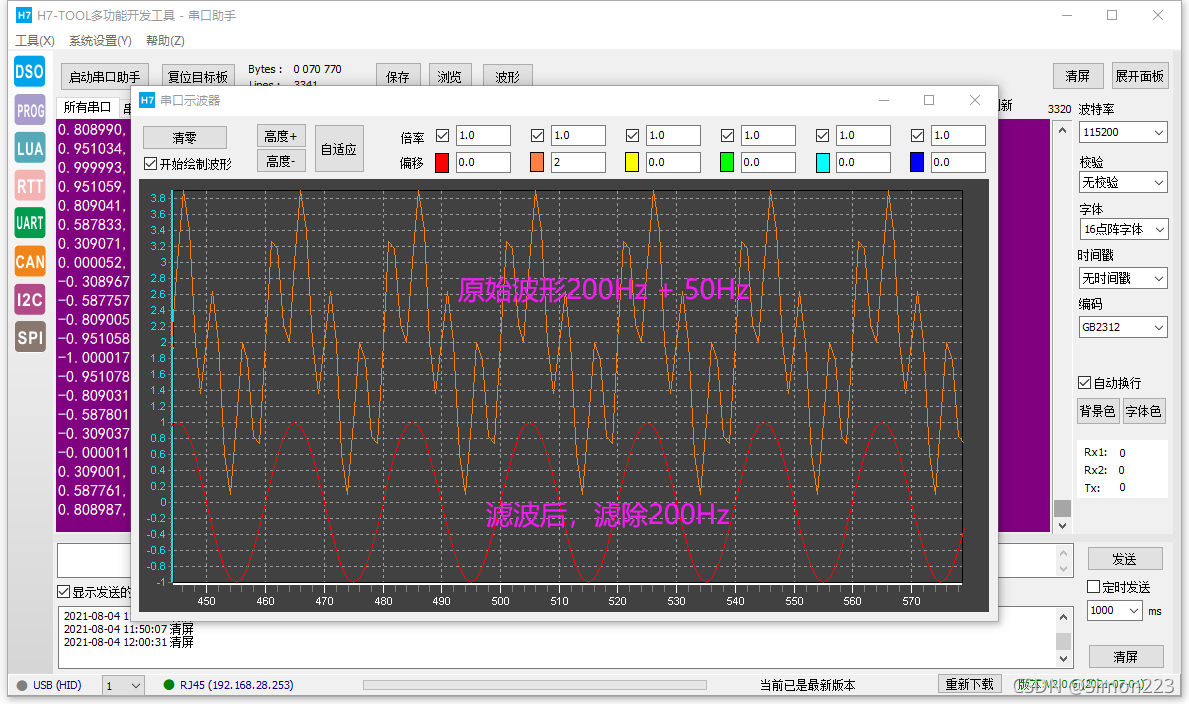Click the 清零 button
Screen dimensions: 1189x704
tap(184, 137)
